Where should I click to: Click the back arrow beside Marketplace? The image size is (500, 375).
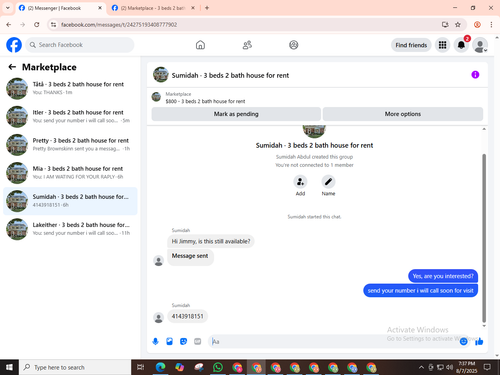[x=12, y=67]
